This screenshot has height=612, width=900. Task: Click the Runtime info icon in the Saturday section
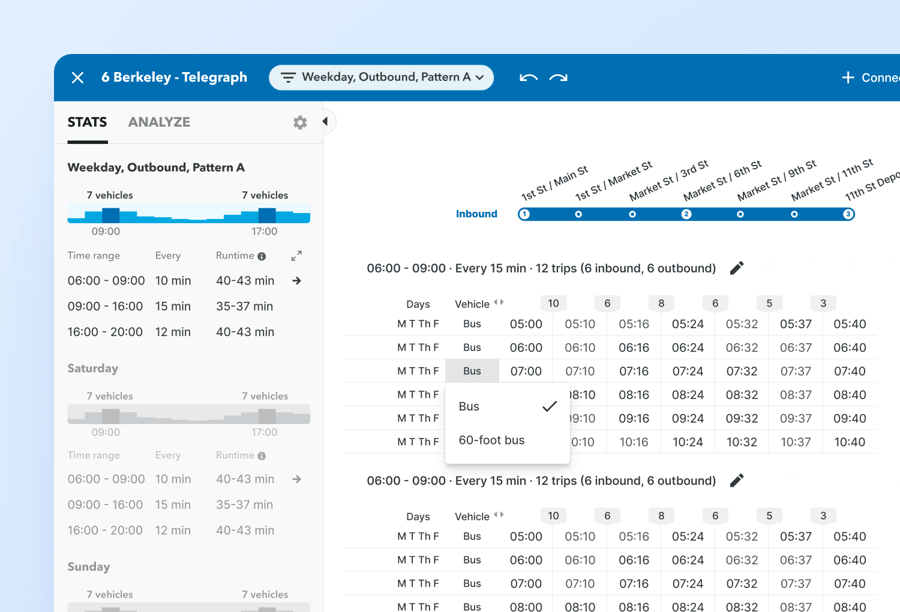click(262, 456)
